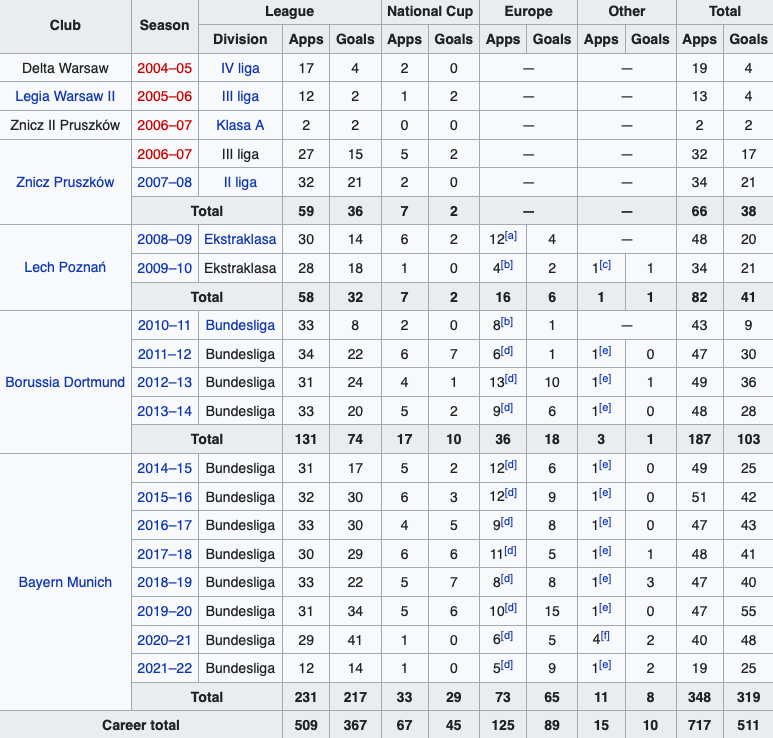
Task: Click footnote [c] in the 2009–10 Other apps
Action: tap(605, 265)
